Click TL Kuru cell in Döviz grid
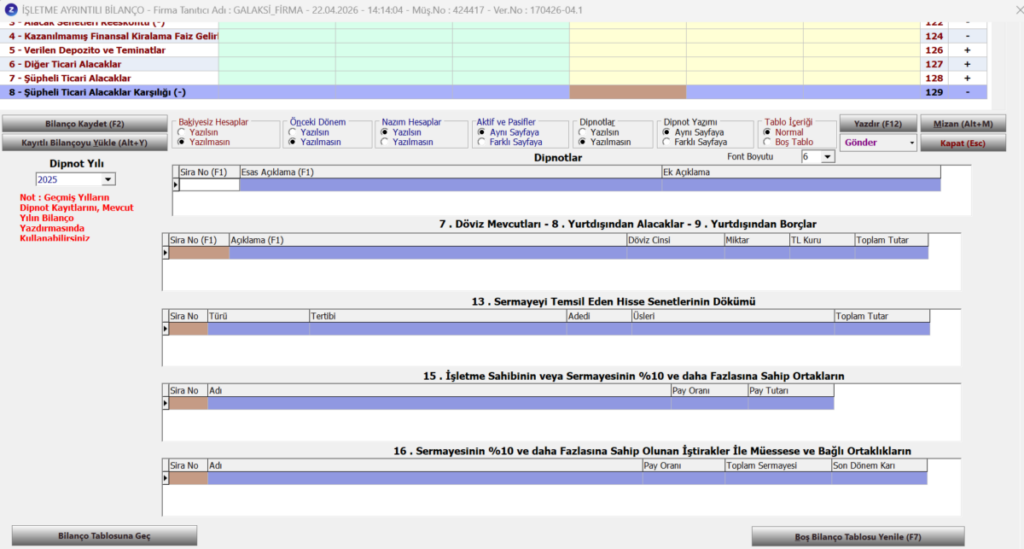 (822, 253)
